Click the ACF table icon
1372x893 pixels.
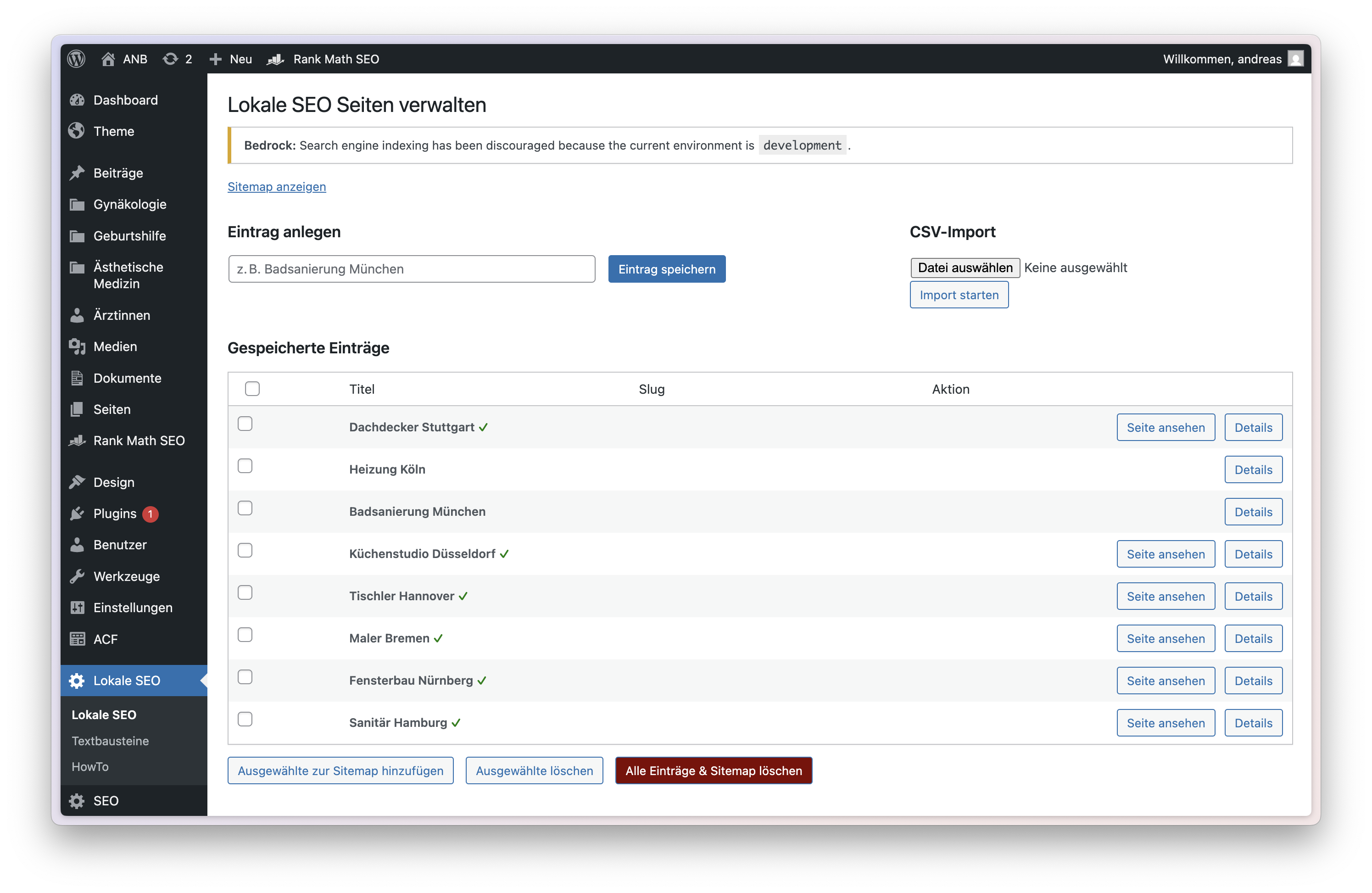coord(77,639)
